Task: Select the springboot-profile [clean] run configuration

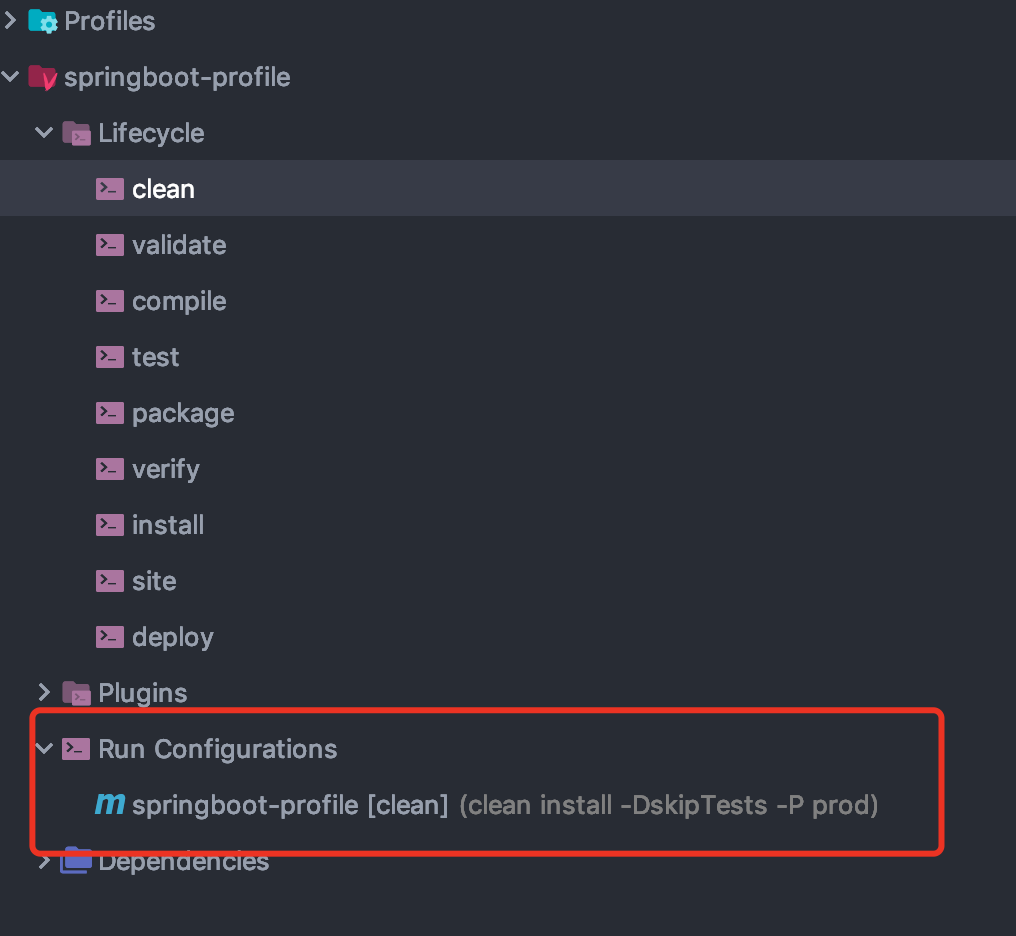Action: click(290, 805)
